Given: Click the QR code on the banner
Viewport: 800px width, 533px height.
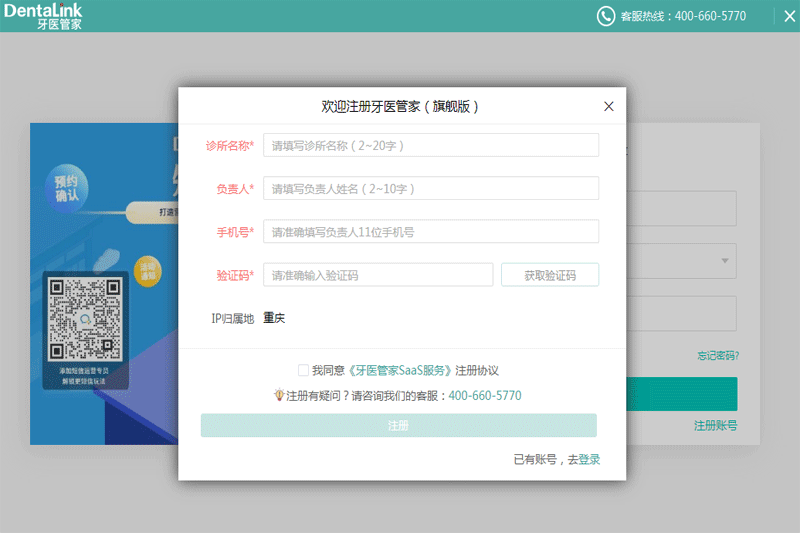Looking at the screenshot, I should [x=85, y=320].
